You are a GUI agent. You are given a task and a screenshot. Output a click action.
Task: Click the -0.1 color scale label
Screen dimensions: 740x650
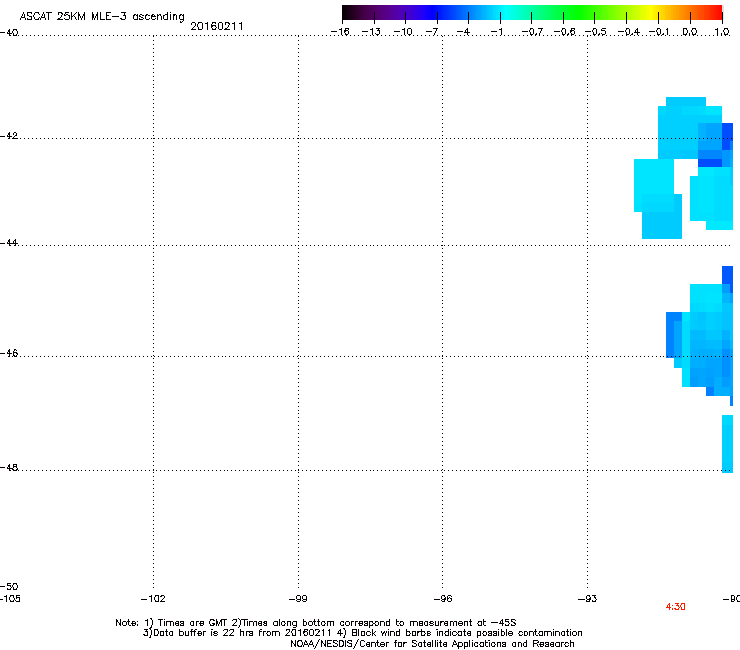coord(659,32)
